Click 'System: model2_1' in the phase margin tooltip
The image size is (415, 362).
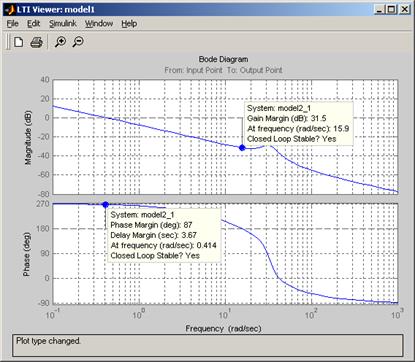coord(142,215)
